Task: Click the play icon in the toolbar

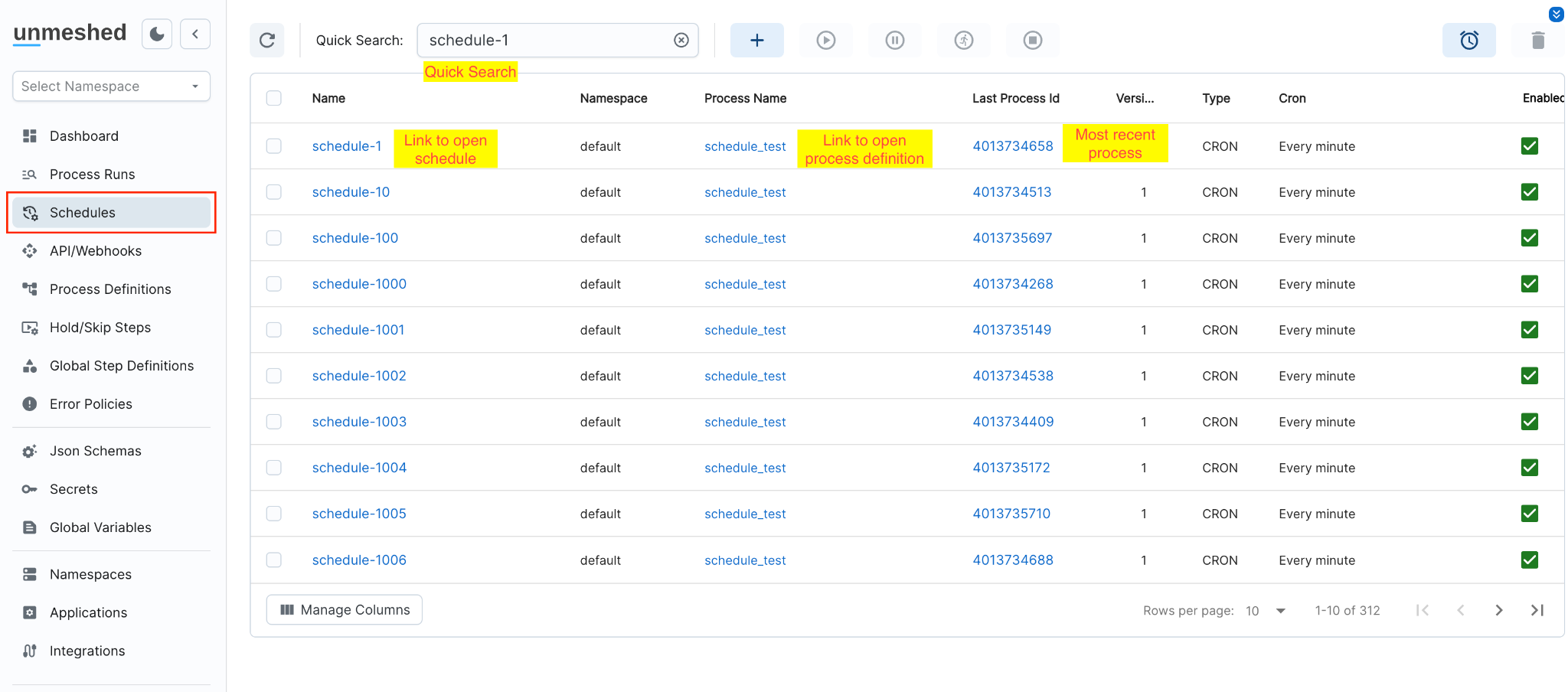Action: point(825,41)
